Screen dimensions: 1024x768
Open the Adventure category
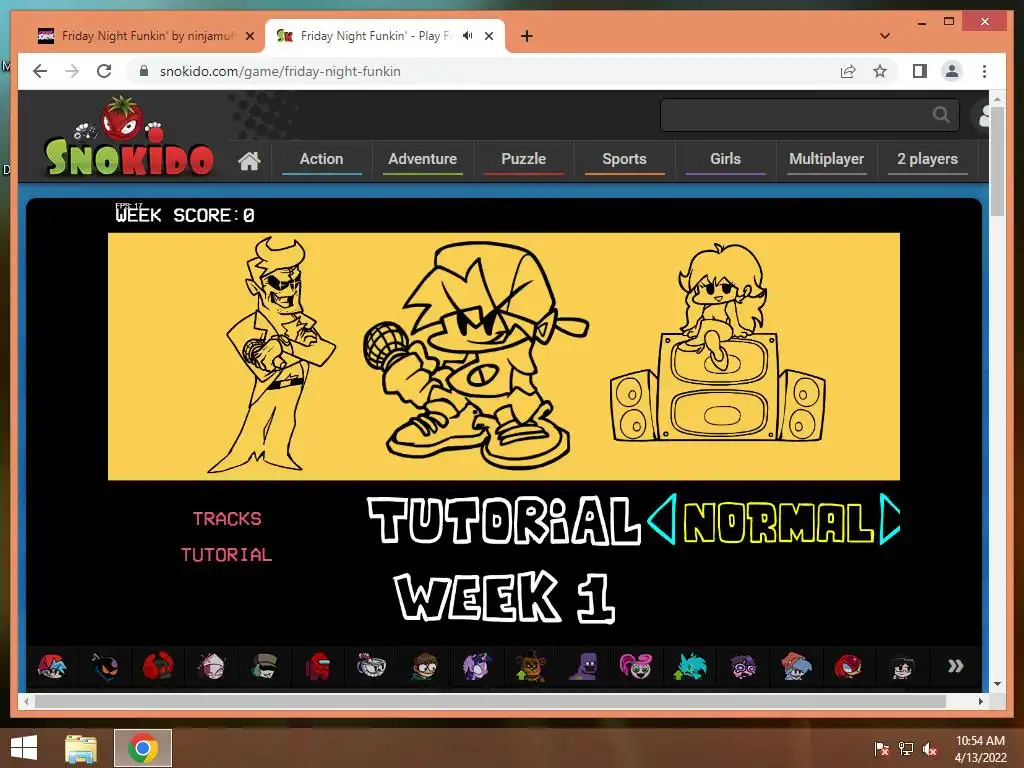pyautogui.click(x=423, y=159)
